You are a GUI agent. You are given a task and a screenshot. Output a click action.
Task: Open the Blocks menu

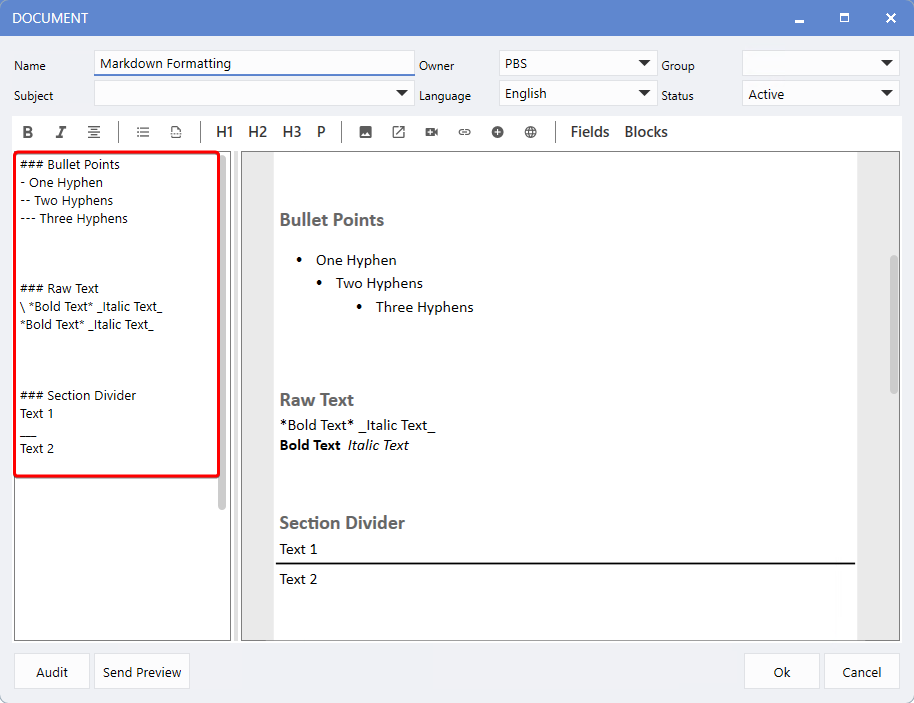point(646,132)
